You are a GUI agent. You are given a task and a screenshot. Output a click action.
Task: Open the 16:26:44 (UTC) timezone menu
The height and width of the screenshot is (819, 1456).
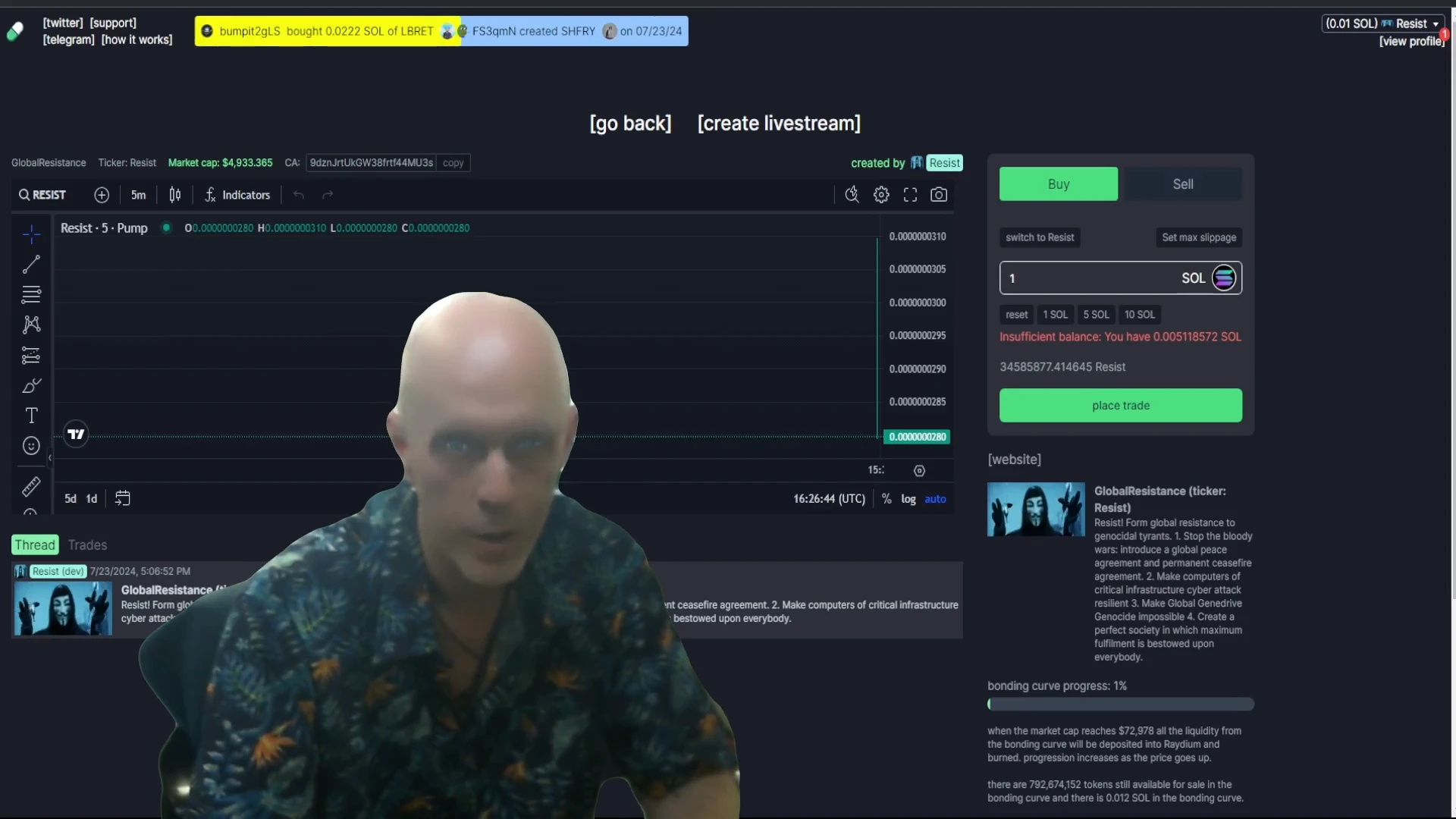(829, 499)
